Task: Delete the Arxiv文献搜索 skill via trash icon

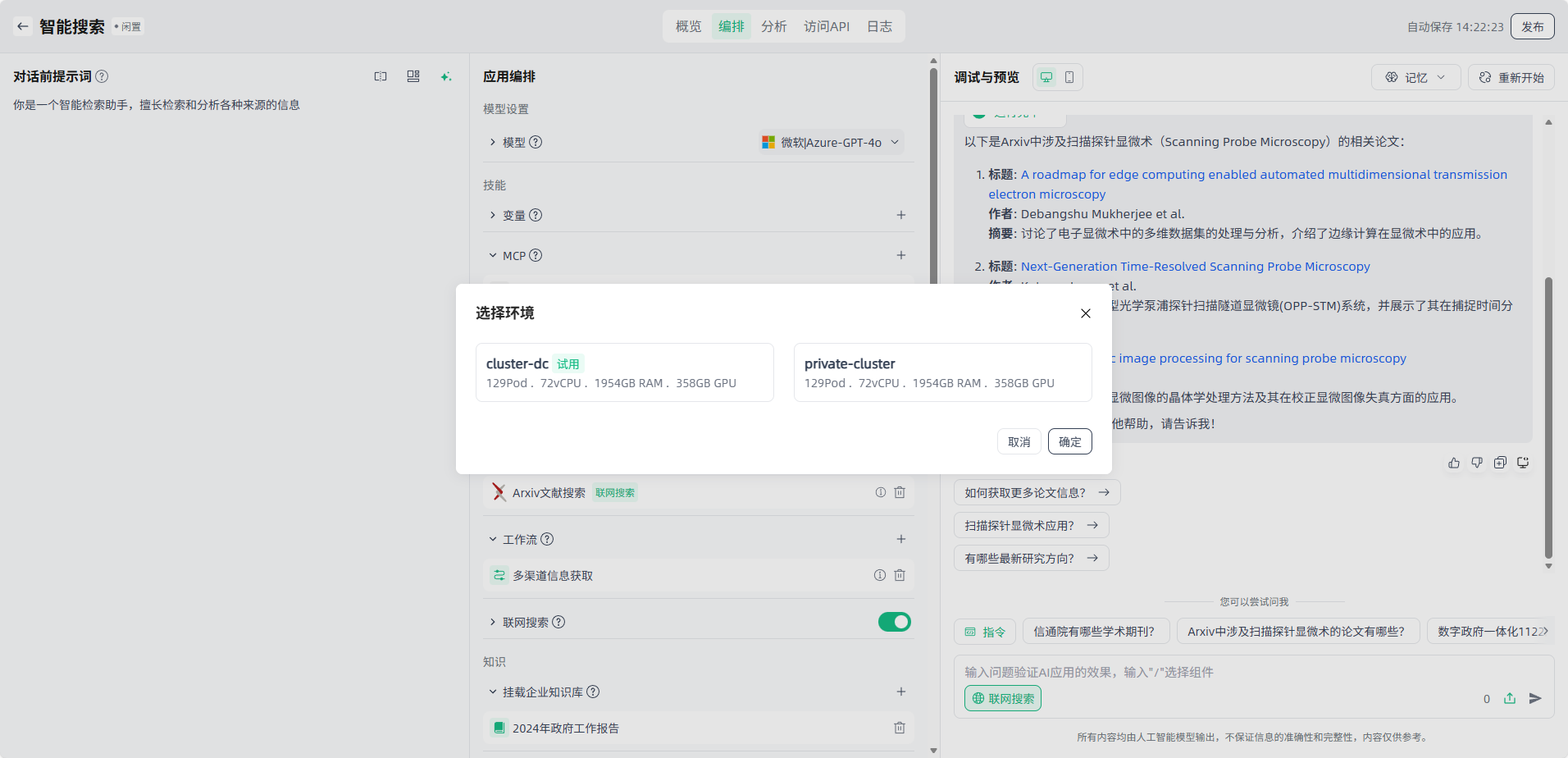Action: [x=900, y=492]
